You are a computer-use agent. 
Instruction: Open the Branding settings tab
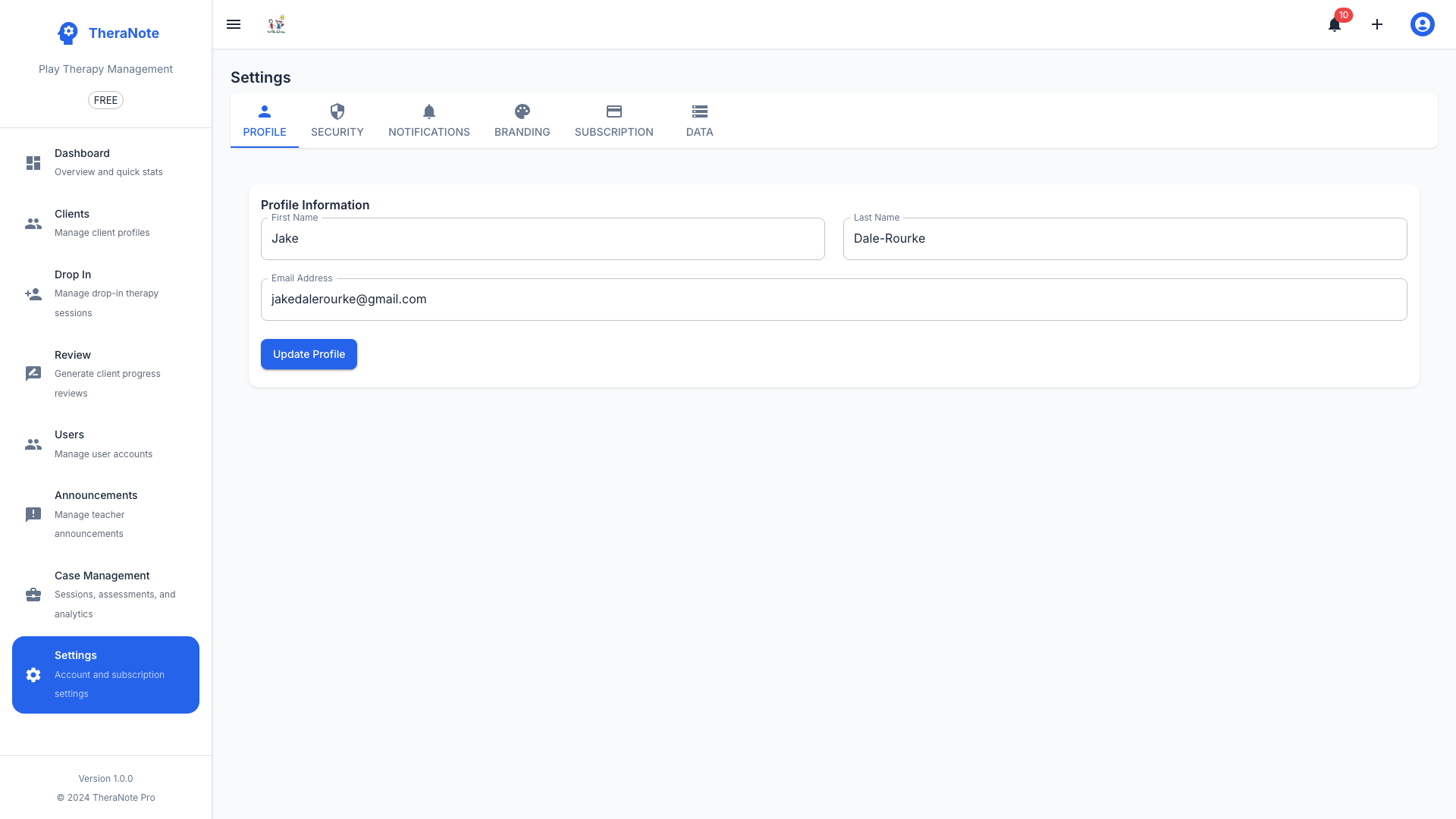(522, 121)
